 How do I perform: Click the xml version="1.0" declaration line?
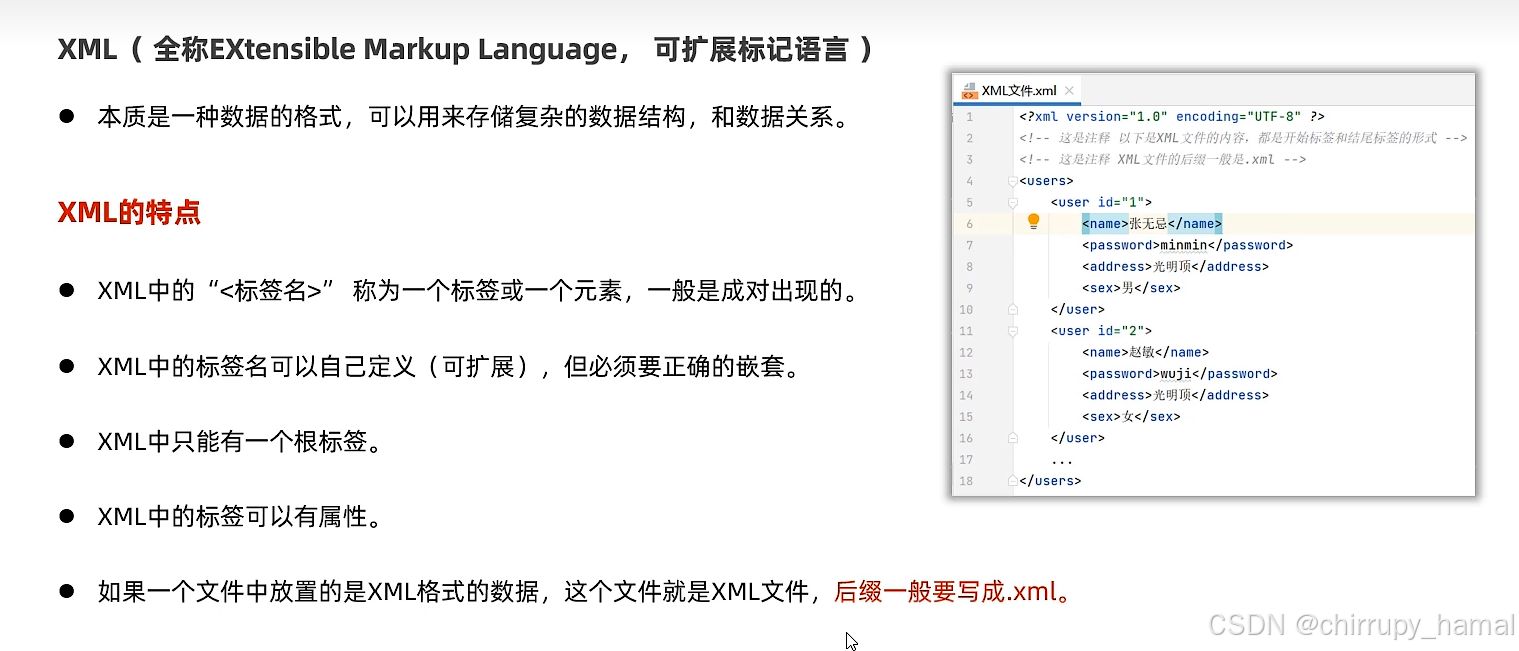click(1172, 117)
